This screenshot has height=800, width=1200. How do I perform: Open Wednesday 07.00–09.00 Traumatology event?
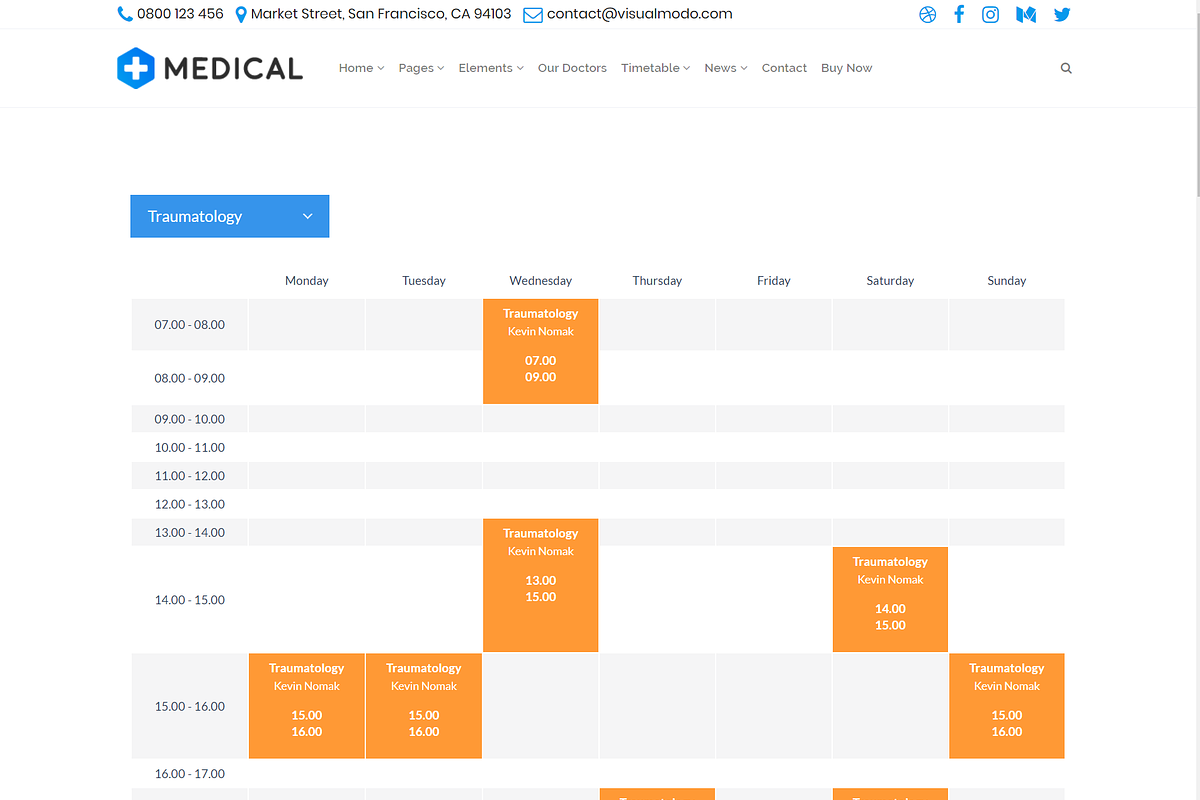click(540, 351)
